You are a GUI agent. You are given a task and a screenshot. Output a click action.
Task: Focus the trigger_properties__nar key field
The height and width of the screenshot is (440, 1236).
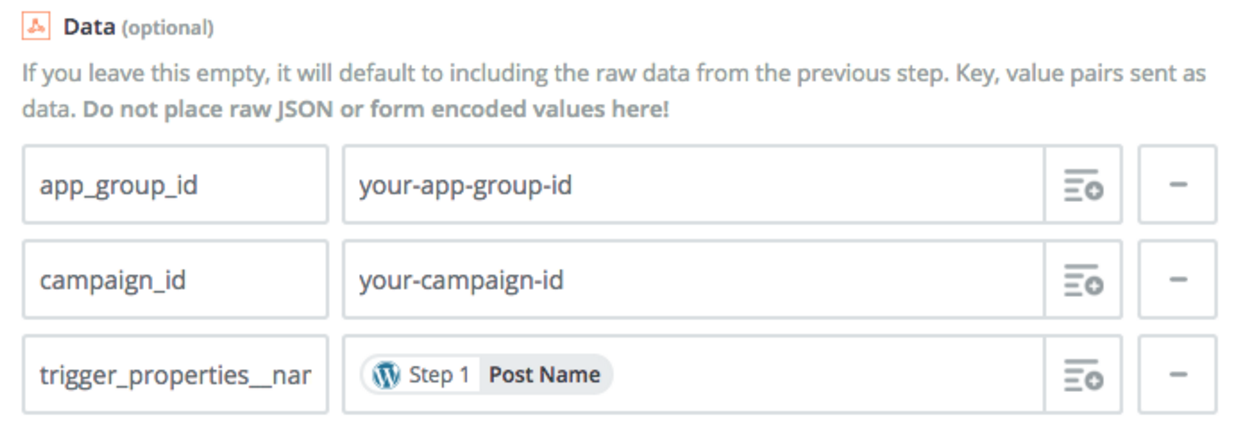pos(175,375)
